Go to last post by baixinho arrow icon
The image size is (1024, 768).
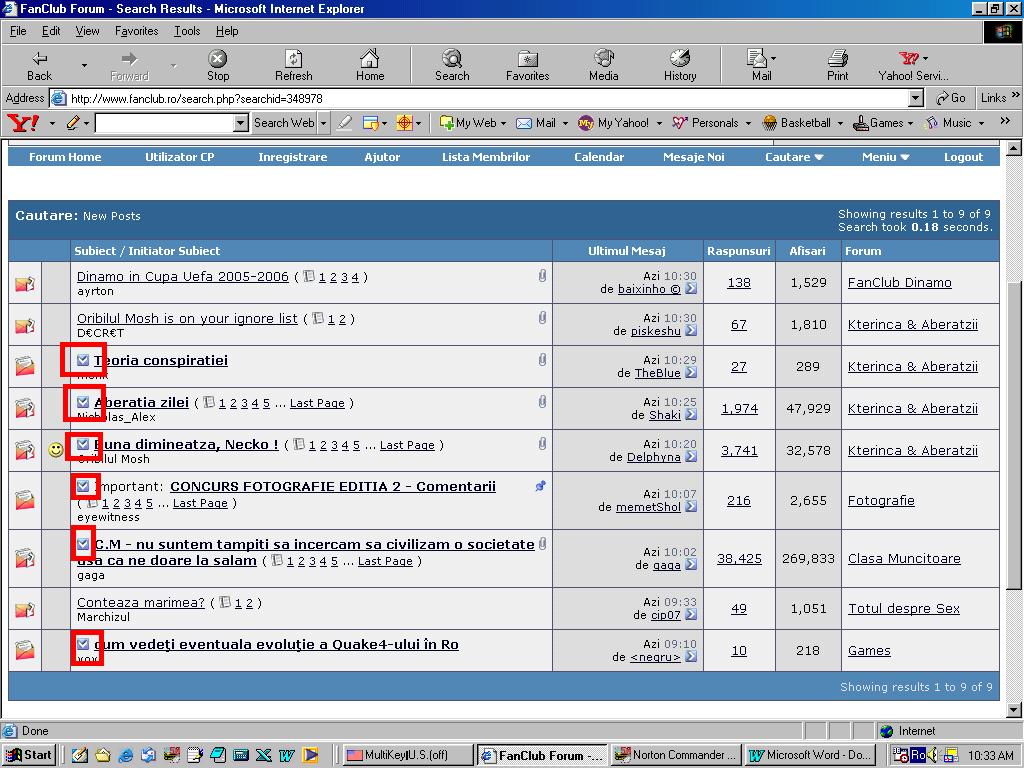(691, 289)
